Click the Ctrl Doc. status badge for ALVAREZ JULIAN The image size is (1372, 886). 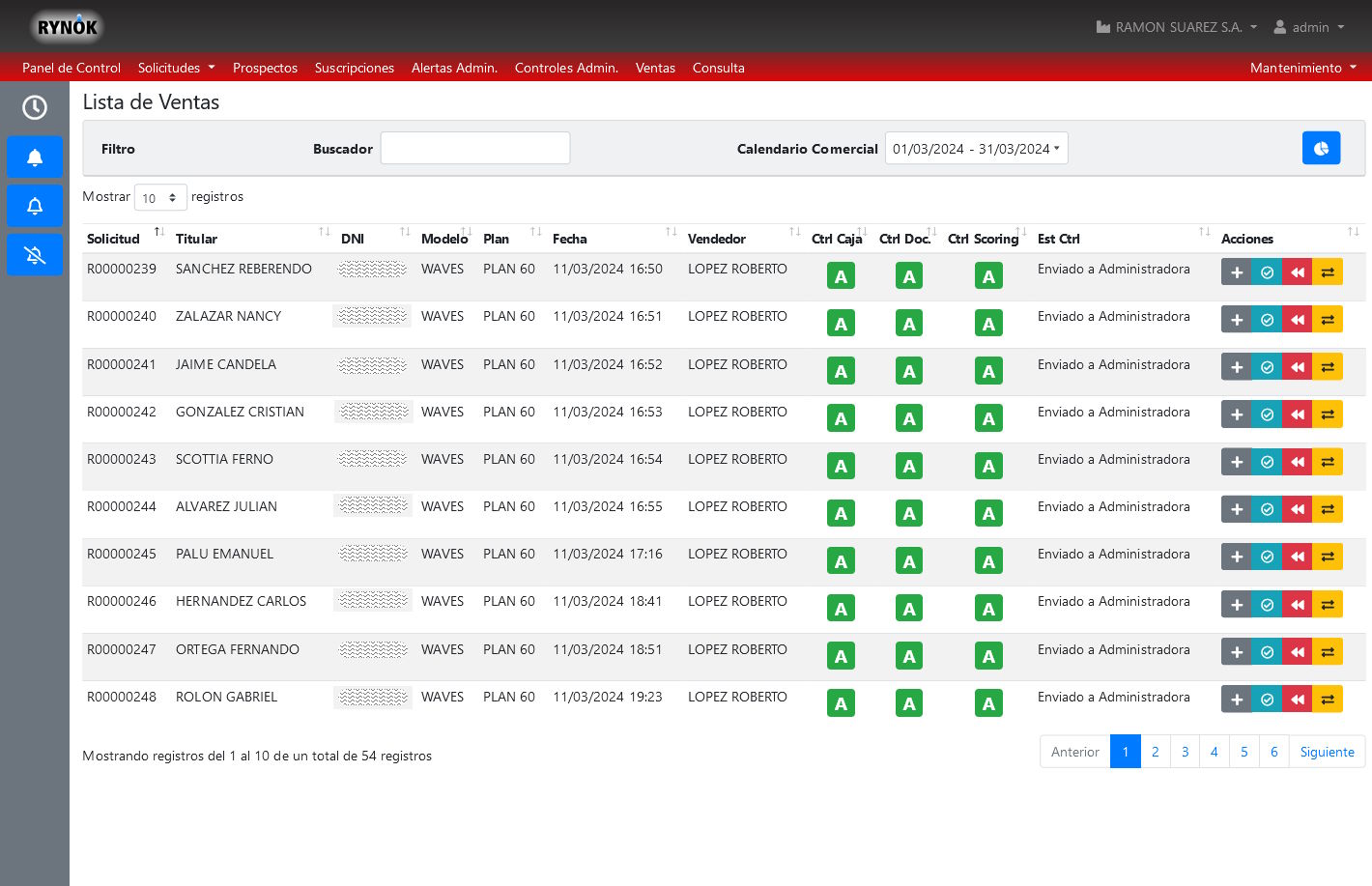pos(909,514)
